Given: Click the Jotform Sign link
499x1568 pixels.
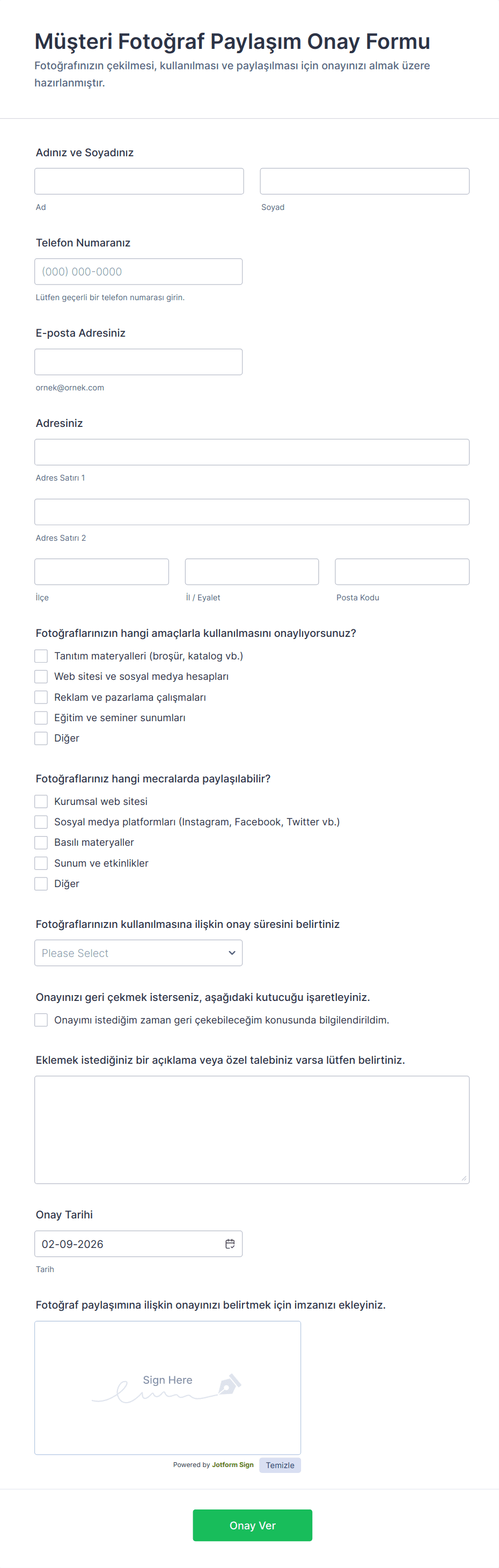Looking at the screenshot, I should point(232,1464).
